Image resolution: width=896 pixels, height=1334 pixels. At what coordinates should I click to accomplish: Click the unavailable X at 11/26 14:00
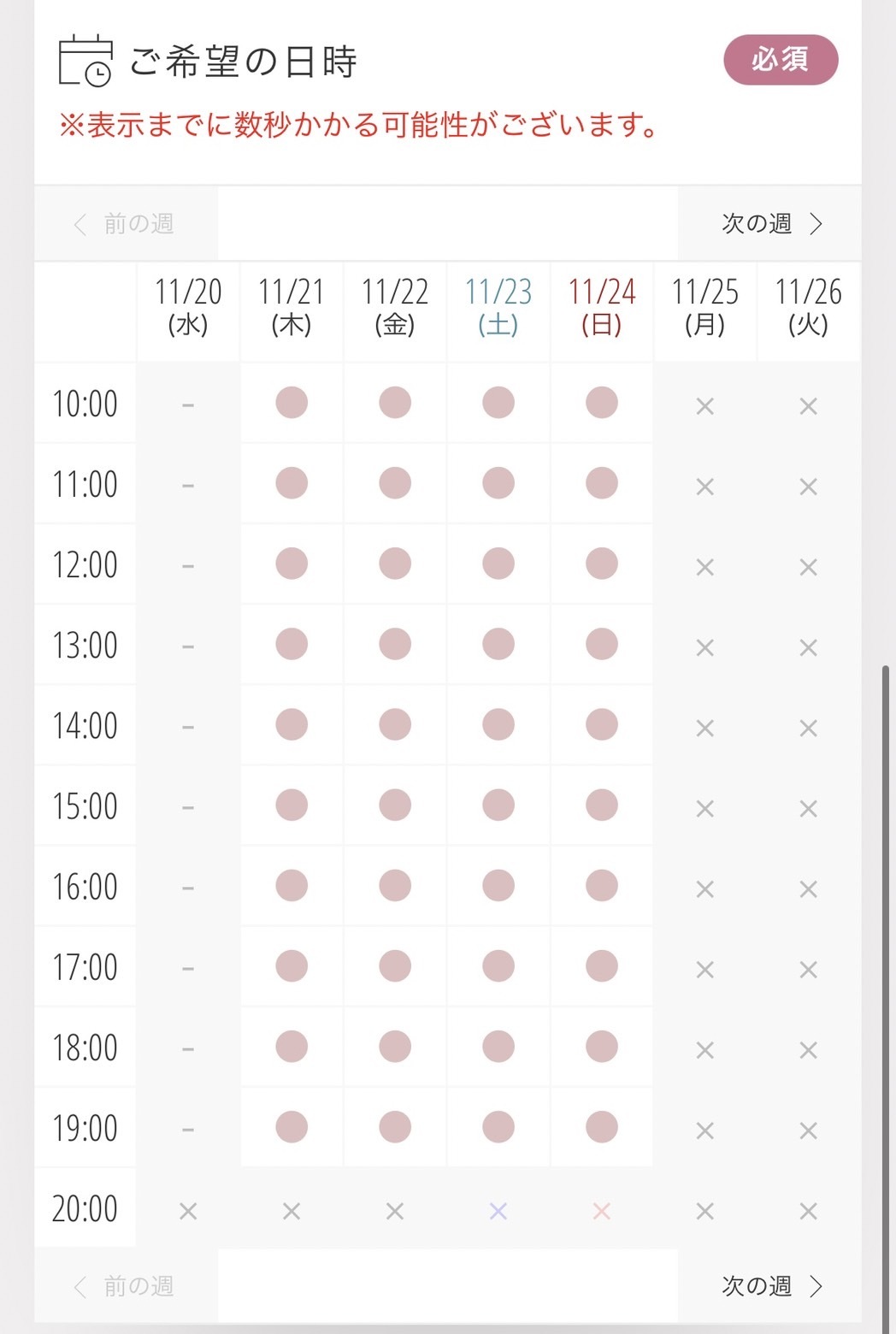[x=808, y=728]
